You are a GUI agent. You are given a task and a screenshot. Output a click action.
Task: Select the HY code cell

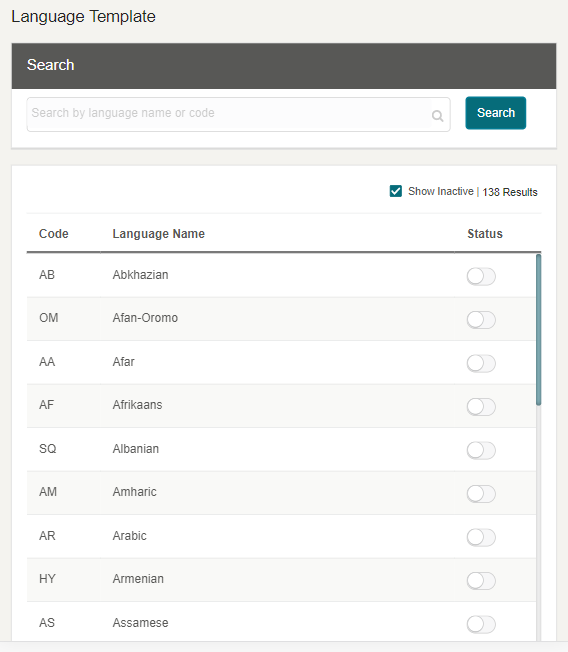click(x=47, y=579)
